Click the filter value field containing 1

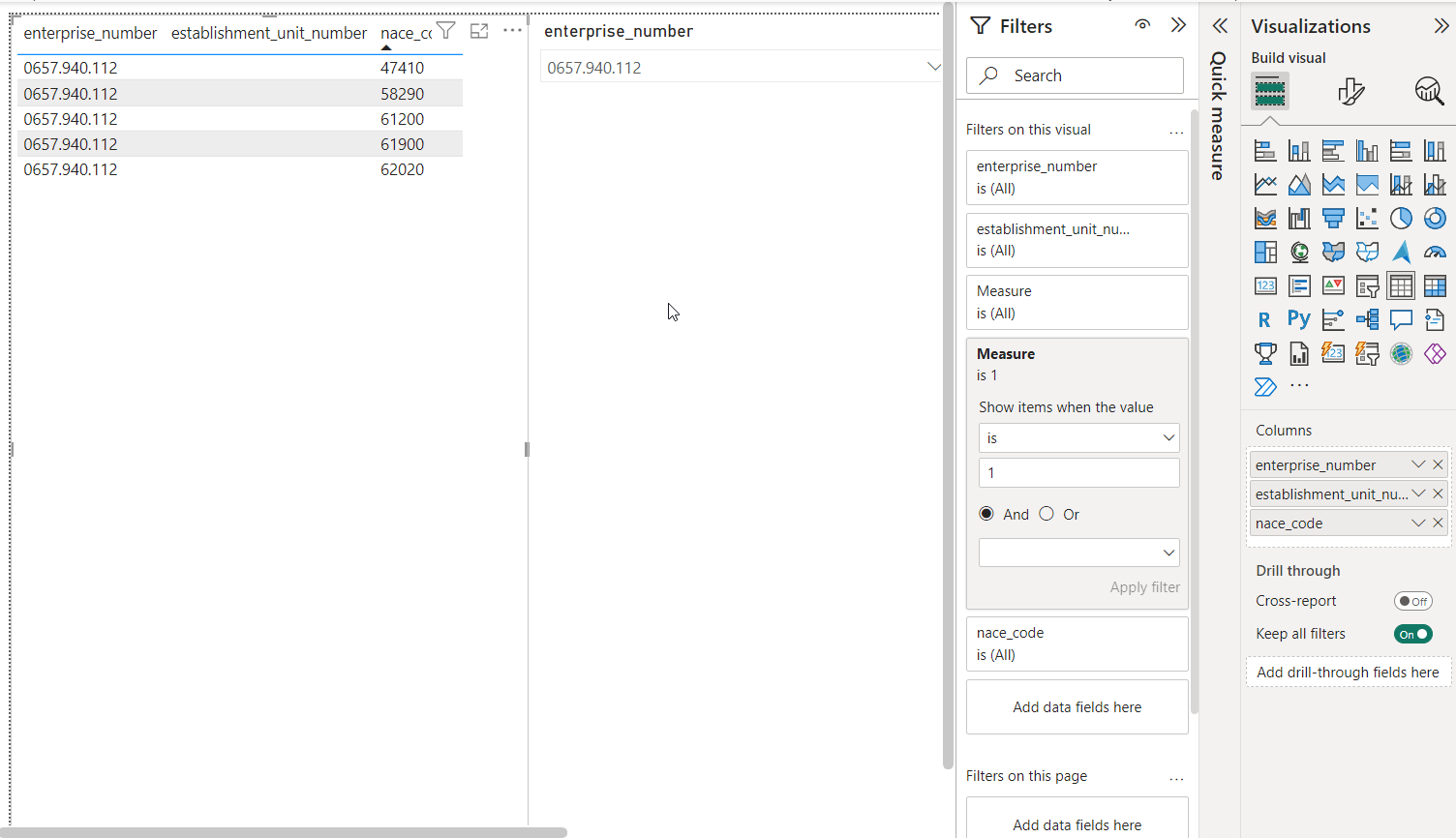pyautogui.click(x=1078, y=473)
